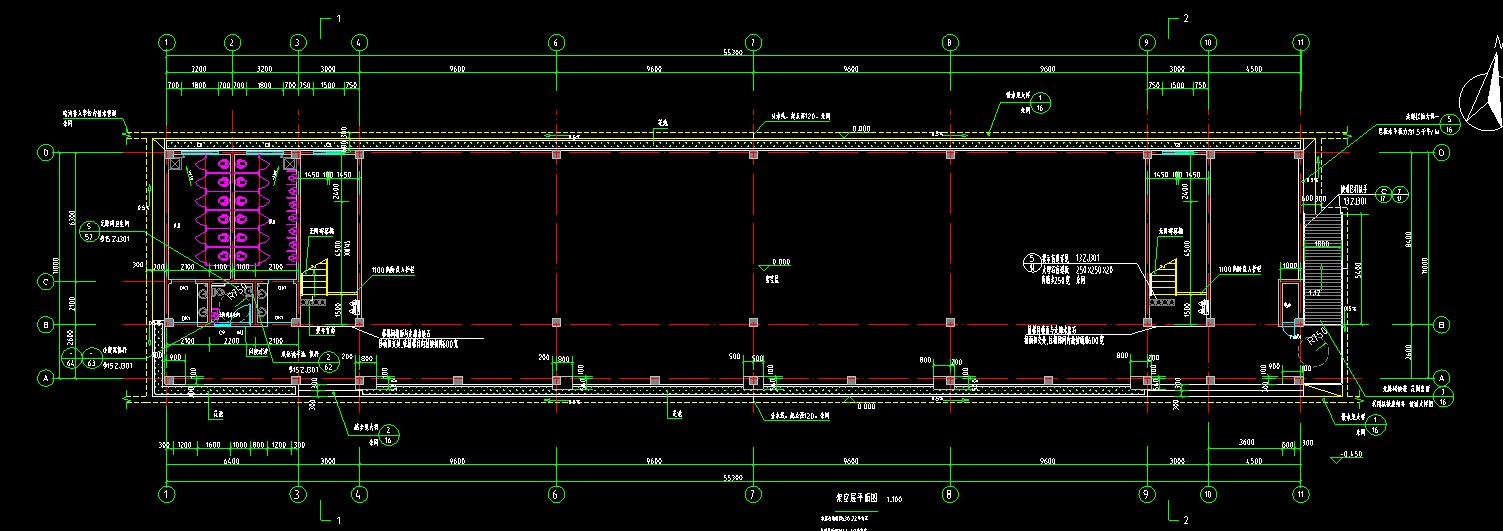
Task: Select axis bubble 1 at top left
Action: coord(167,43)
